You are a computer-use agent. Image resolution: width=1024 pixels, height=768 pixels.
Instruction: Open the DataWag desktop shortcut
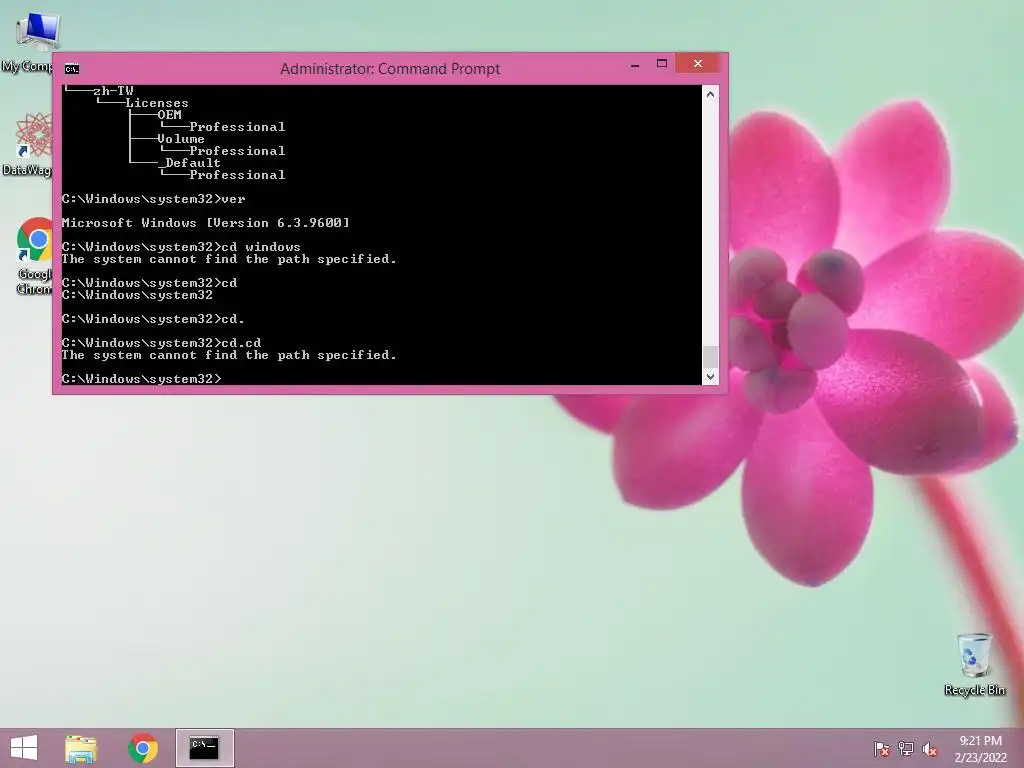(29, 144)
